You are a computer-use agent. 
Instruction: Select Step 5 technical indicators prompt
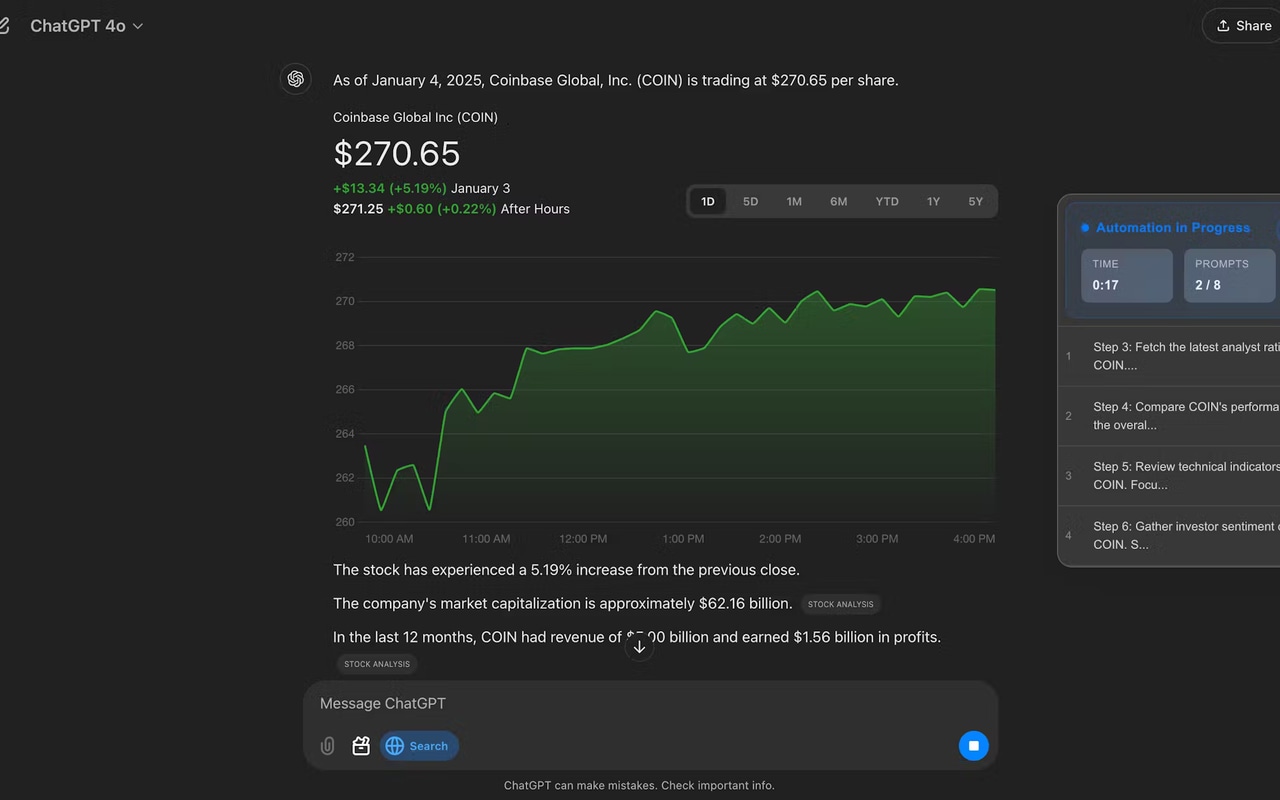pyautogui.click(x=1180, y=476)
